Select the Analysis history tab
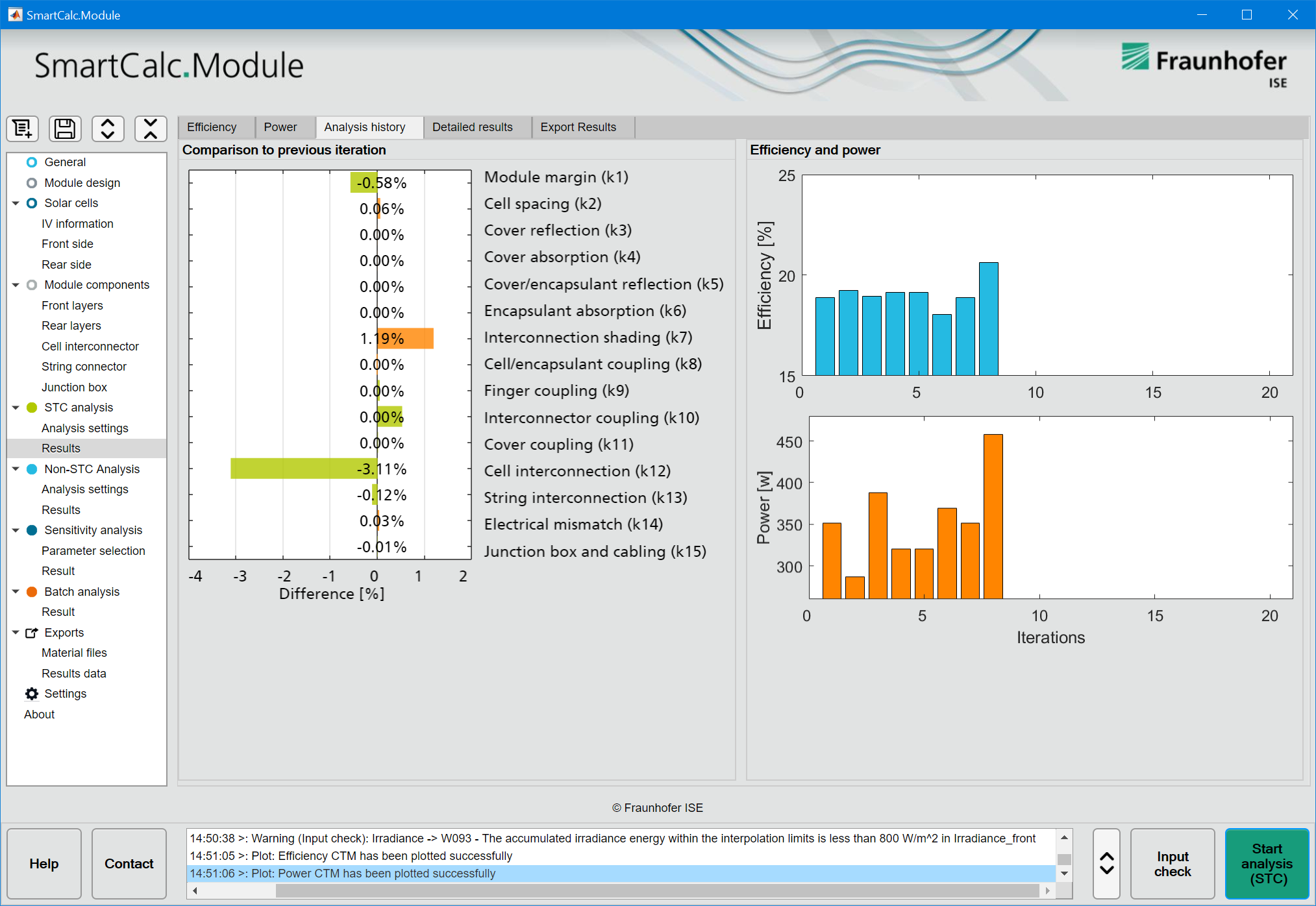Viewport: 1316px width, 906px height. 369,127
